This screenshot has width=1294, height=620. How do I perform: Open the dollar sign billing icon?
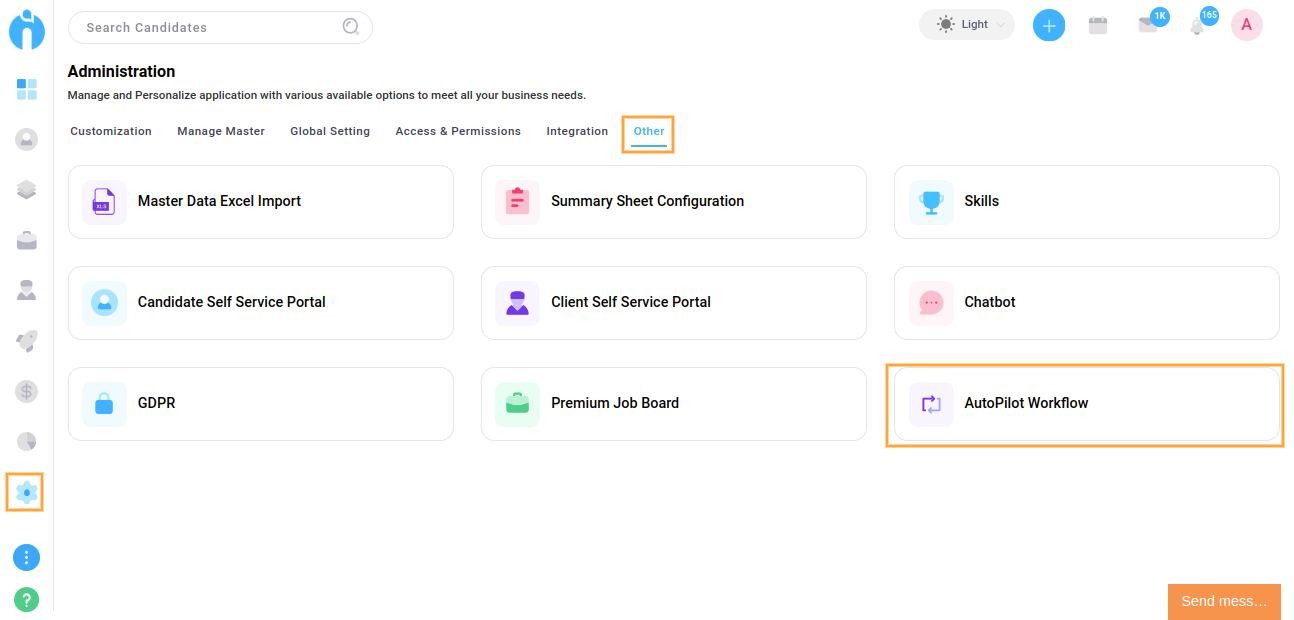click(x=27, y=391)
